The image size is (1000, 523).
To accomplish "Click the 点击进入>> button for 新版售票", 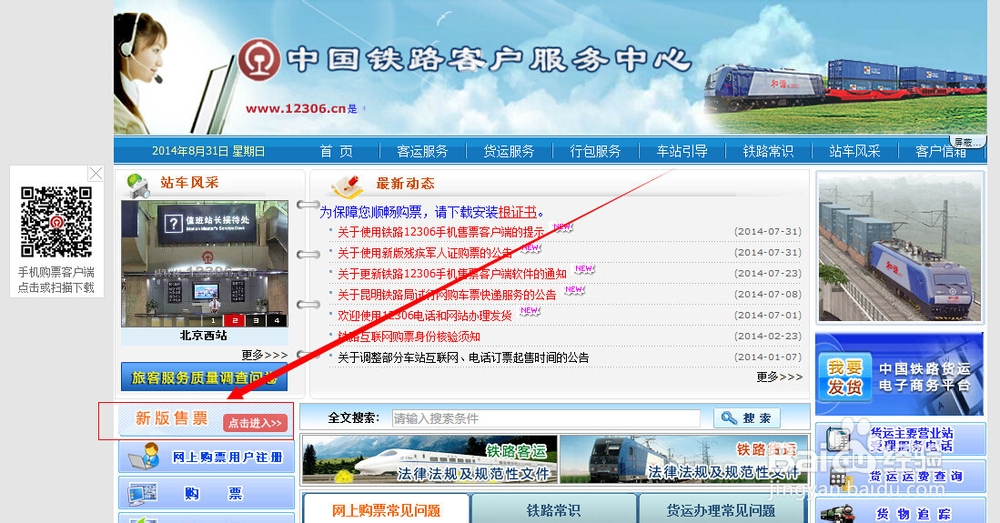I will (255, 423).
